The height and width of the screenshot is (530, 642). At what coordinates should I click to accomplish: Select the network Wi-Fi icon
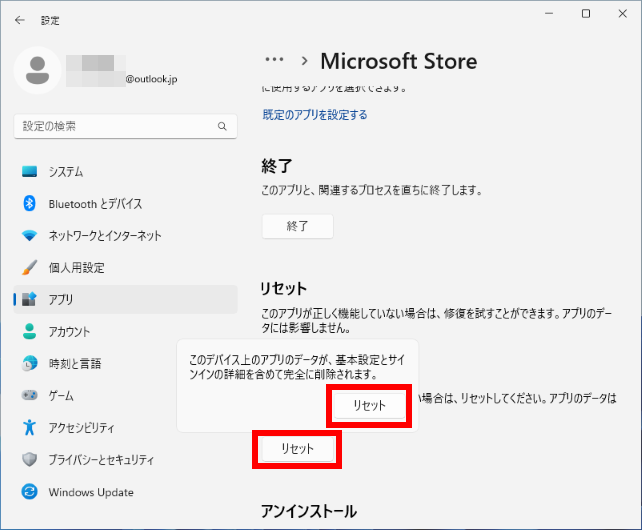[x=29, y=236]
